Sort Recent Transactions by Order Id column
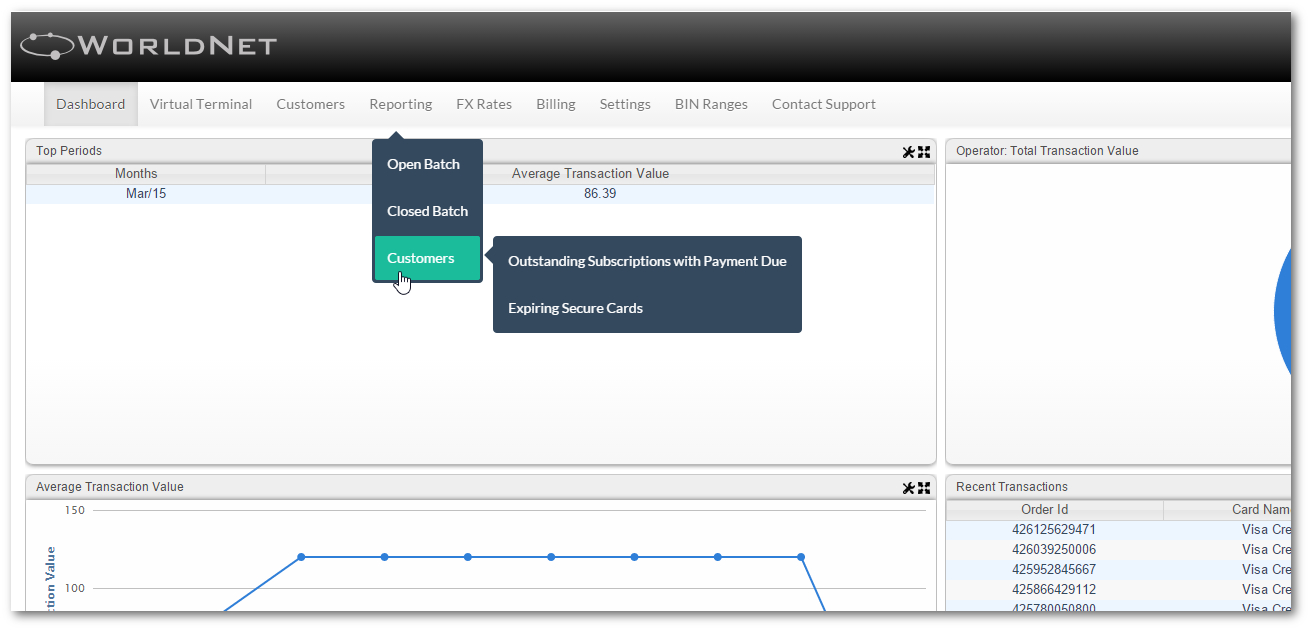Image resolution: width=1310 pixels, height=630 pixels. tap(1045, 510)
